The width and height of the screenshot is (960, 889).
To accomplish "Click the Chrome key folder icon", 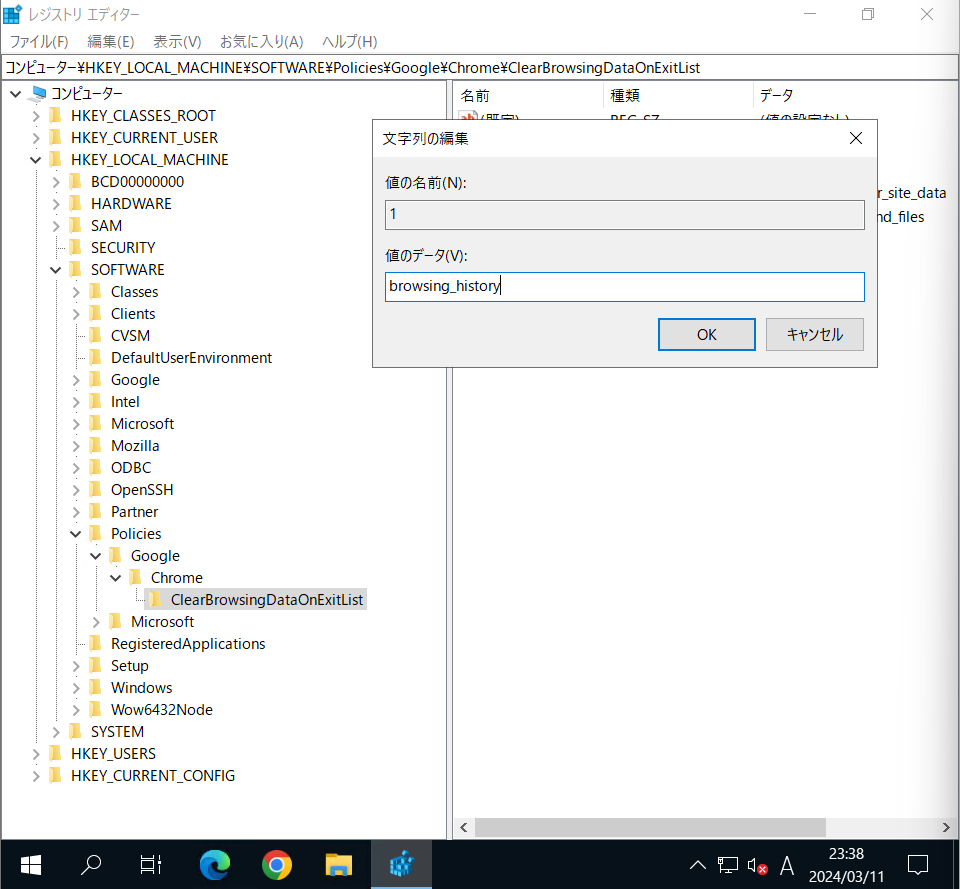I will coord(136,577).
